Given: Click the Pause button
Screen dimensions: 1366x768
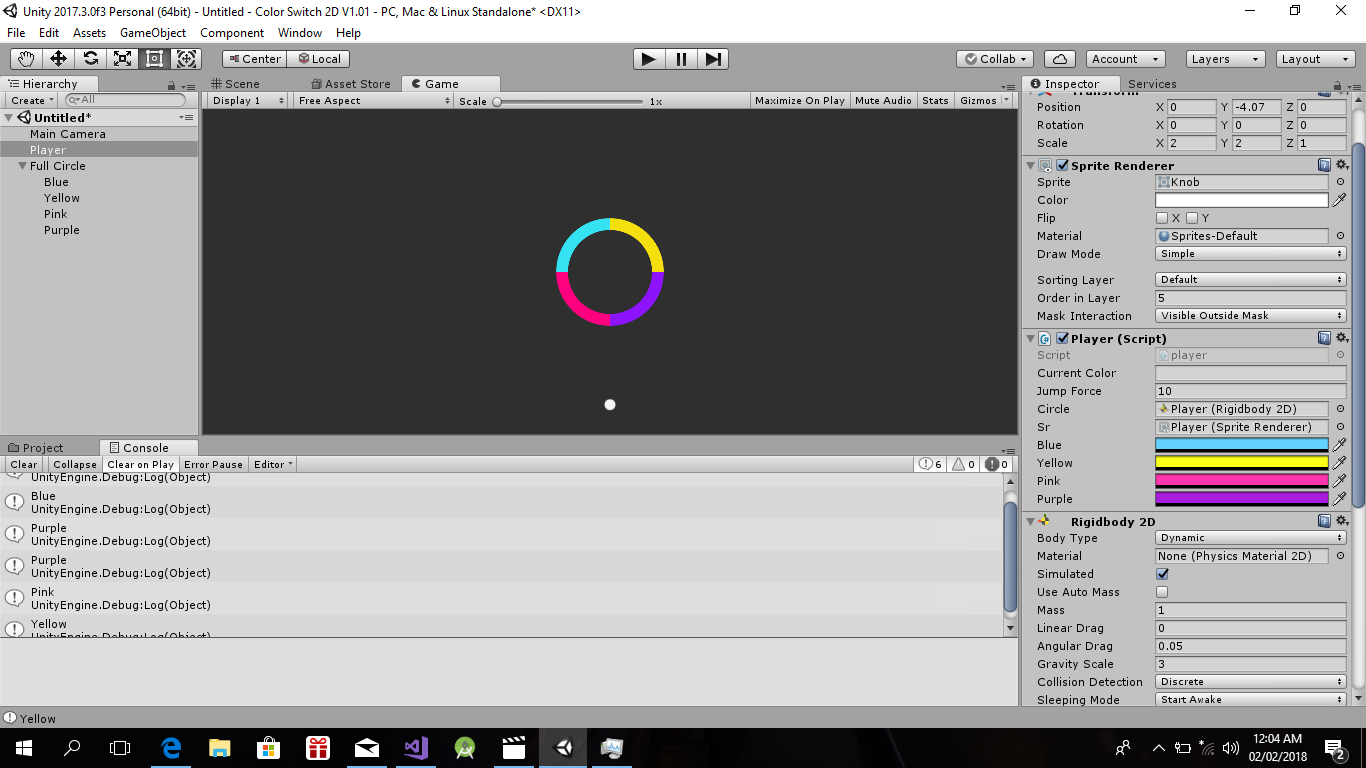Looking at the screenshot, I should click(681, 59).
